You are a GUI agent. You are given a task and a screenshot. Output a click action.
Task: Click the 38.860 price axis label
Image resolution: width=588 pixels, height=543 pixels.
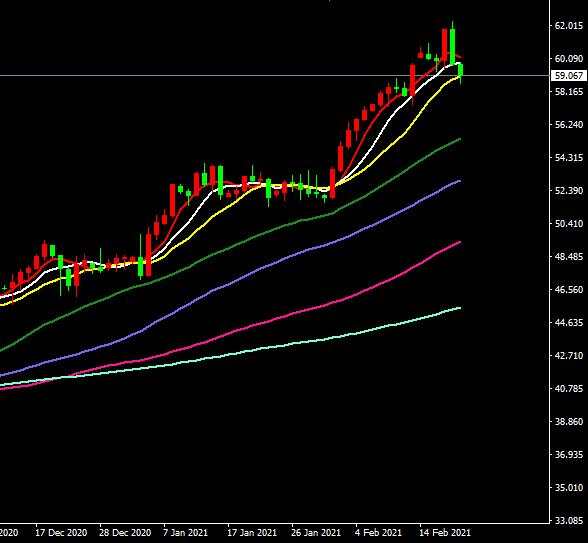569,422
